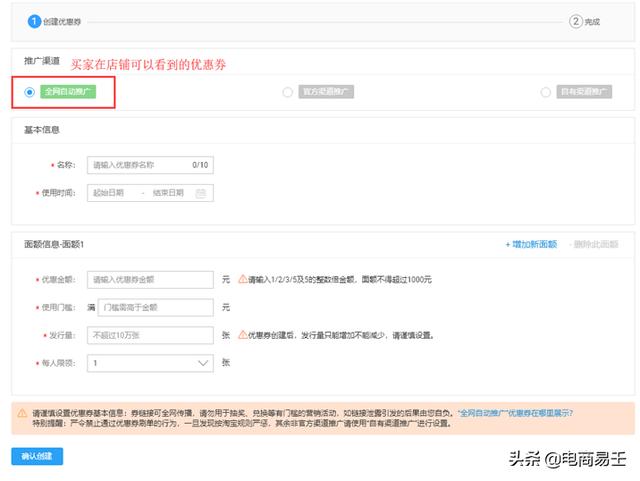This screenshot has height=481, width=640.
Task: Expand the 每人限领 dropdown
Action: pos(150,363)
